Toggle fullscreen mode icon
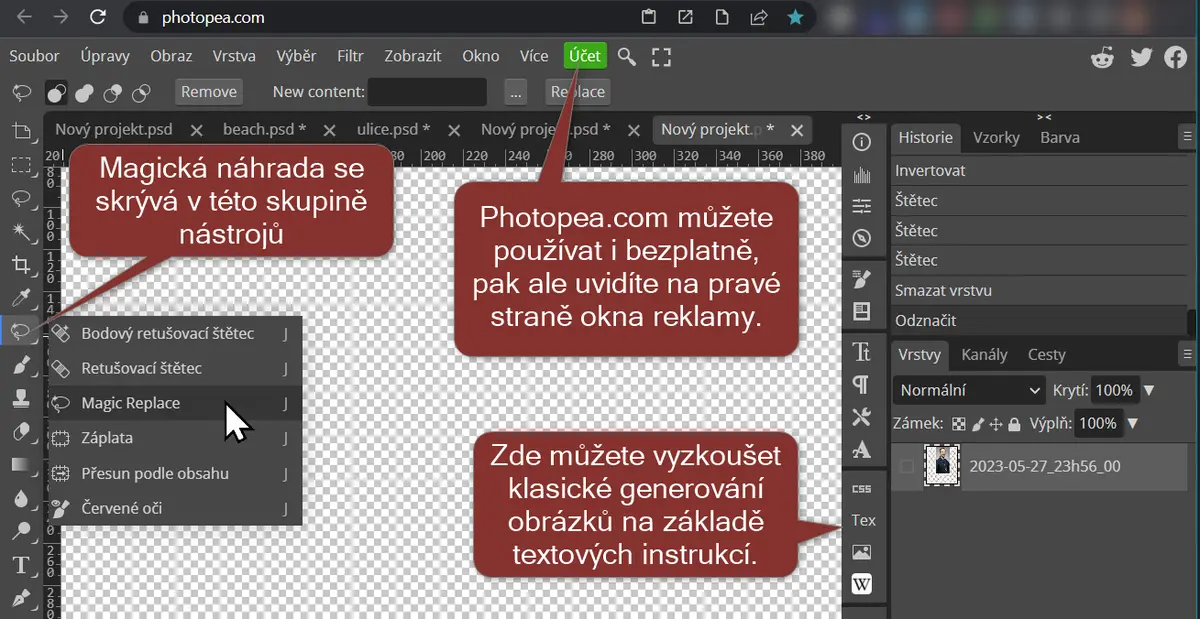 [661, 56]
